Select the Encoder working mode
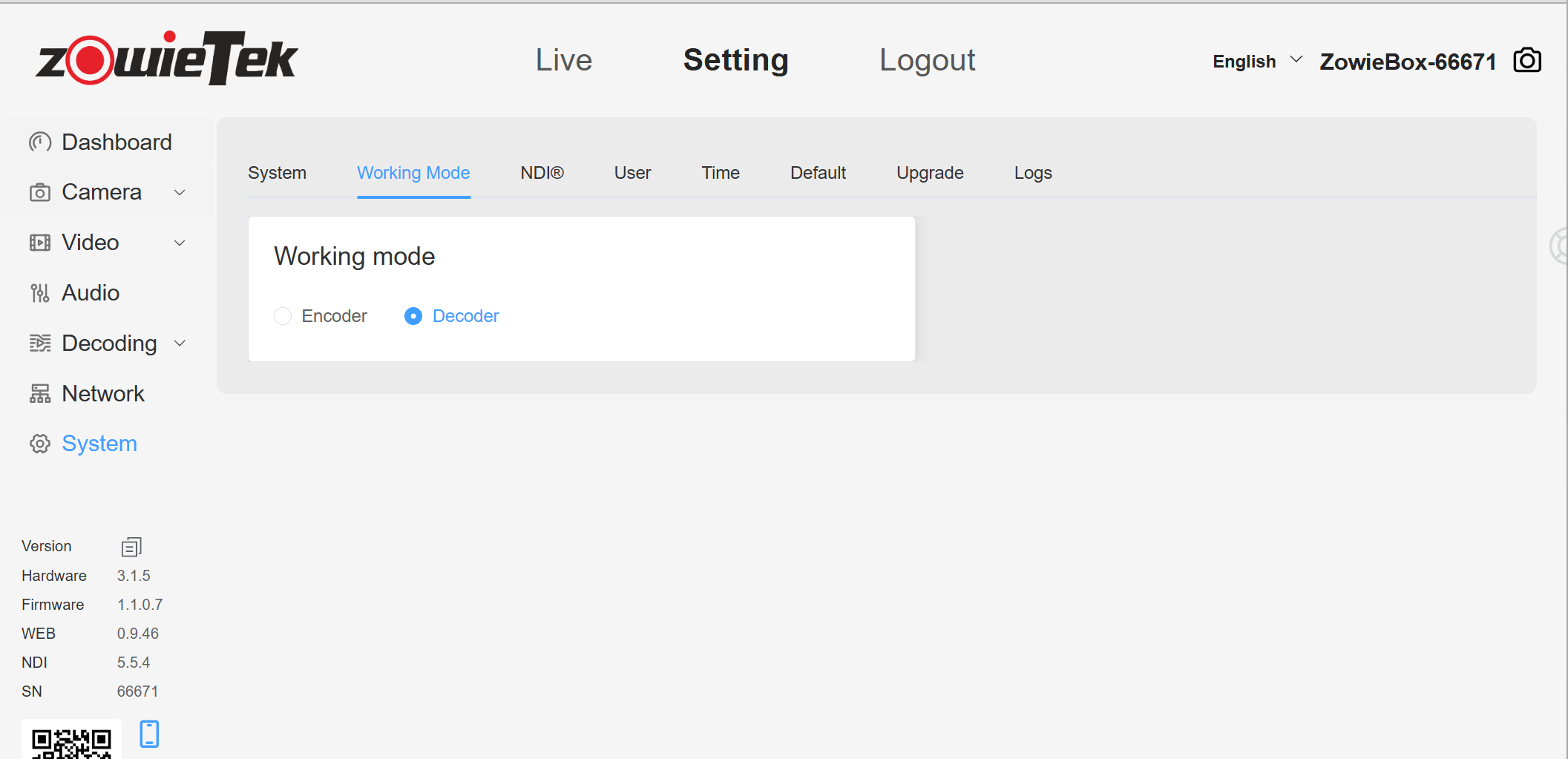The height and width of the screenshot is (759, 1568). click(x=283, y=316)
